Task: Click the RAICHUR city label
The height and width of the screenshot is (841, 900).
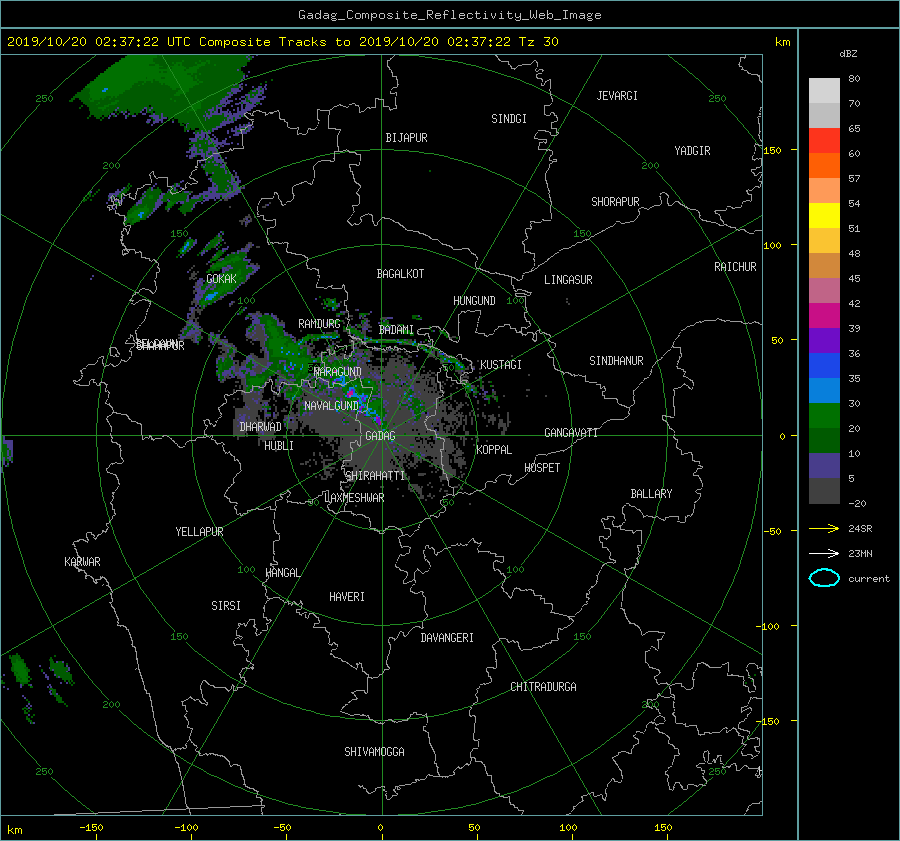Action: click(x=735, y=267)
